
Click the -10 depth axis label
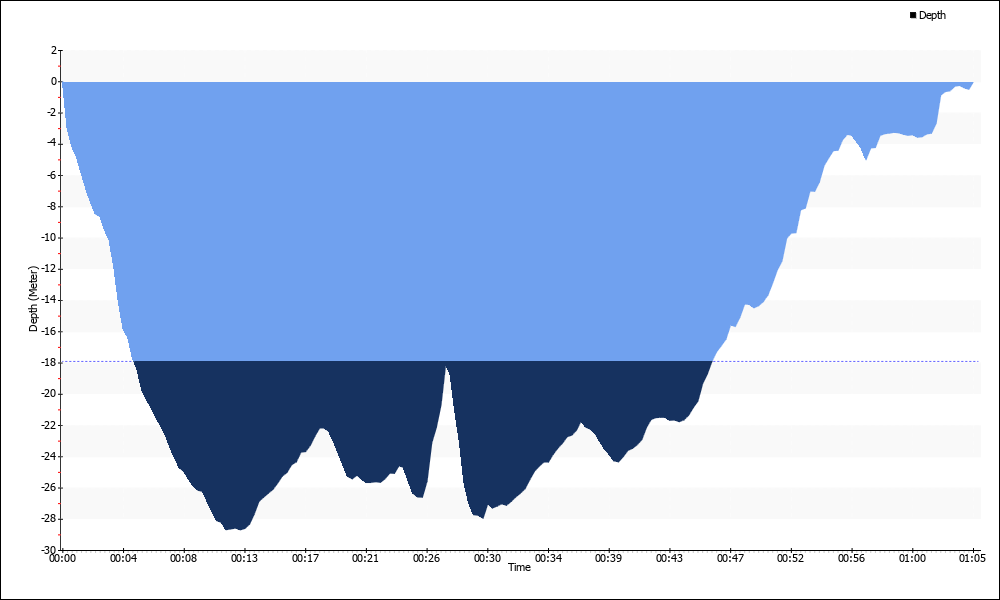(50, 237)
